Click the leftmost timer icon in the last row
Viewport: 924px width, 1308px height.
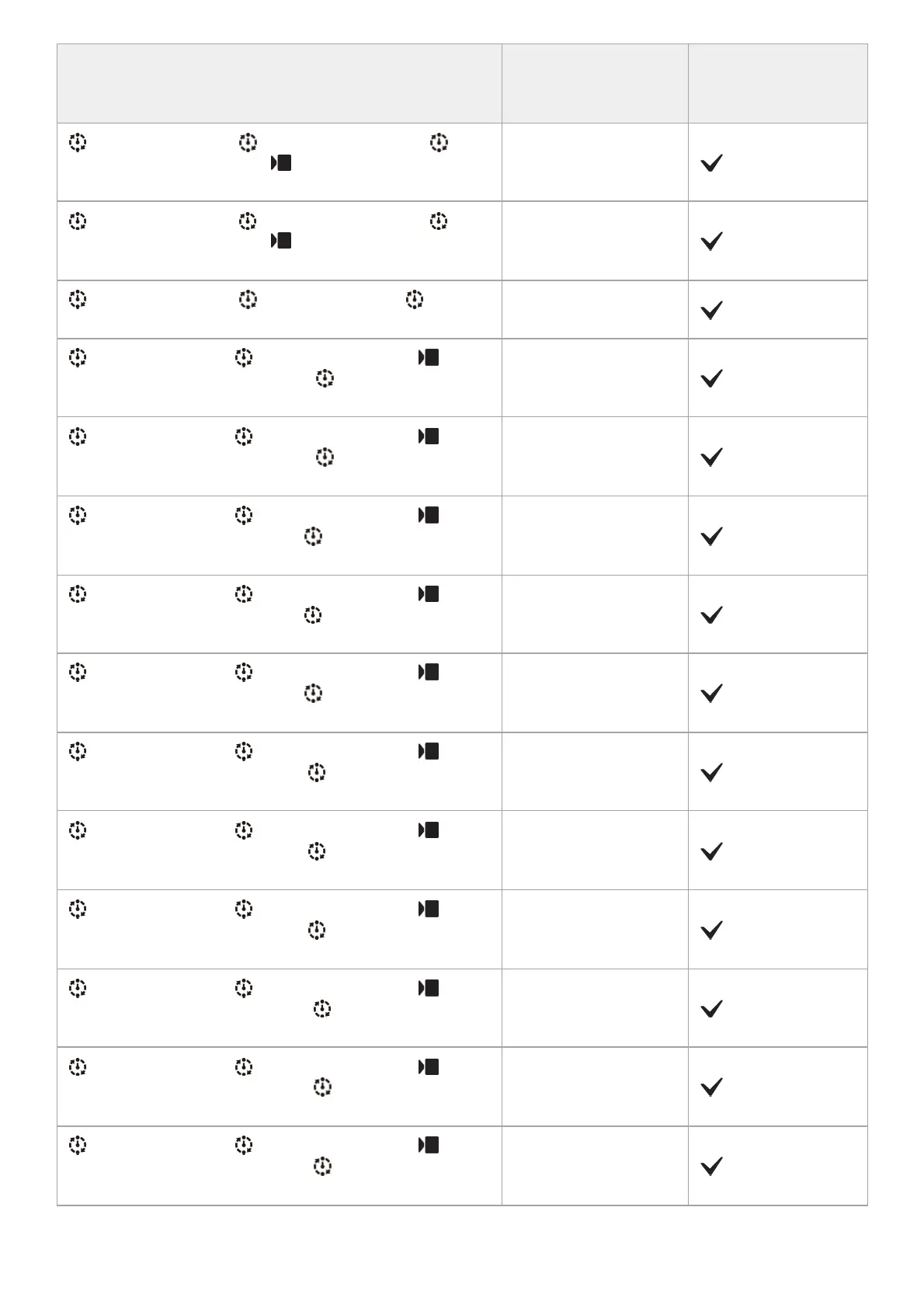click(78, 1145)
